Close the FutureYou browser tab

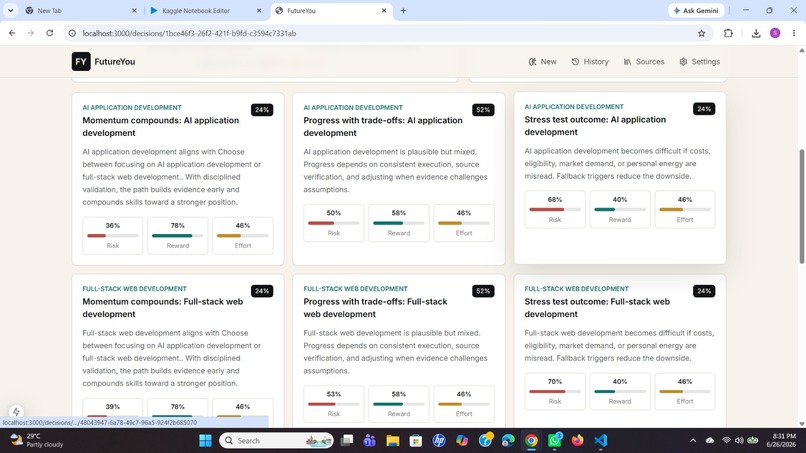(x=383, y=10)
